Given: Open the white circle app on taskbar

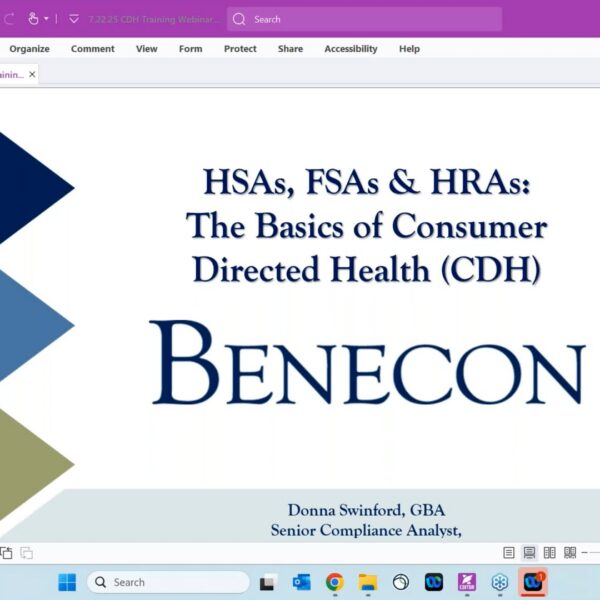Looking at the screenshot, I should click(401, 582).
